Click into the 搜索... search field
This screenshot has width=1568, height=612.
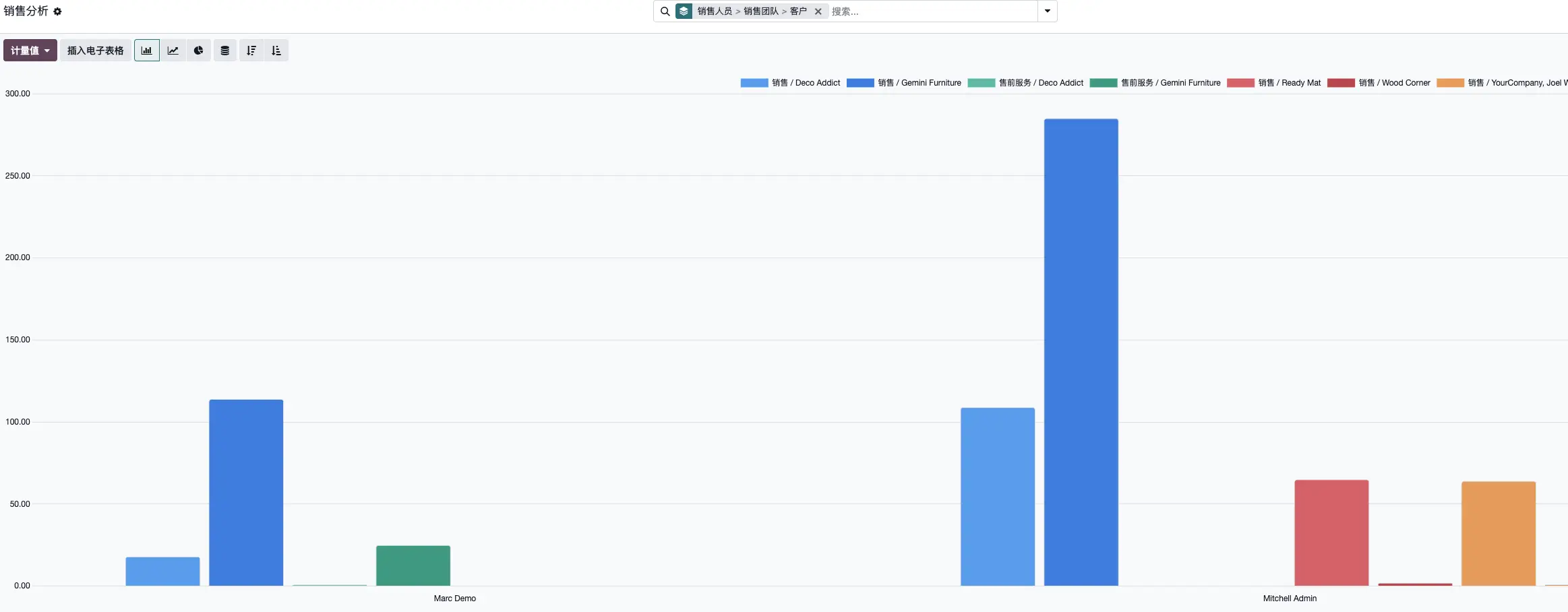click(930, 11)
